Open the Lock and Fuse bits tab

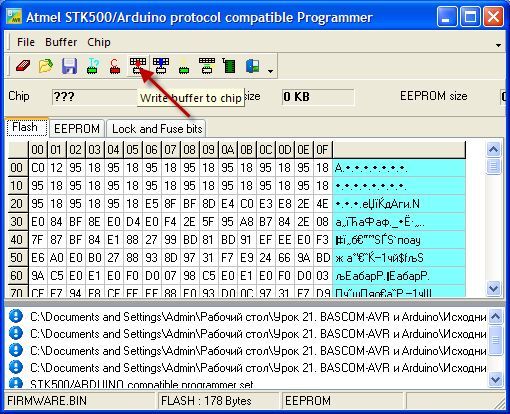157,129
